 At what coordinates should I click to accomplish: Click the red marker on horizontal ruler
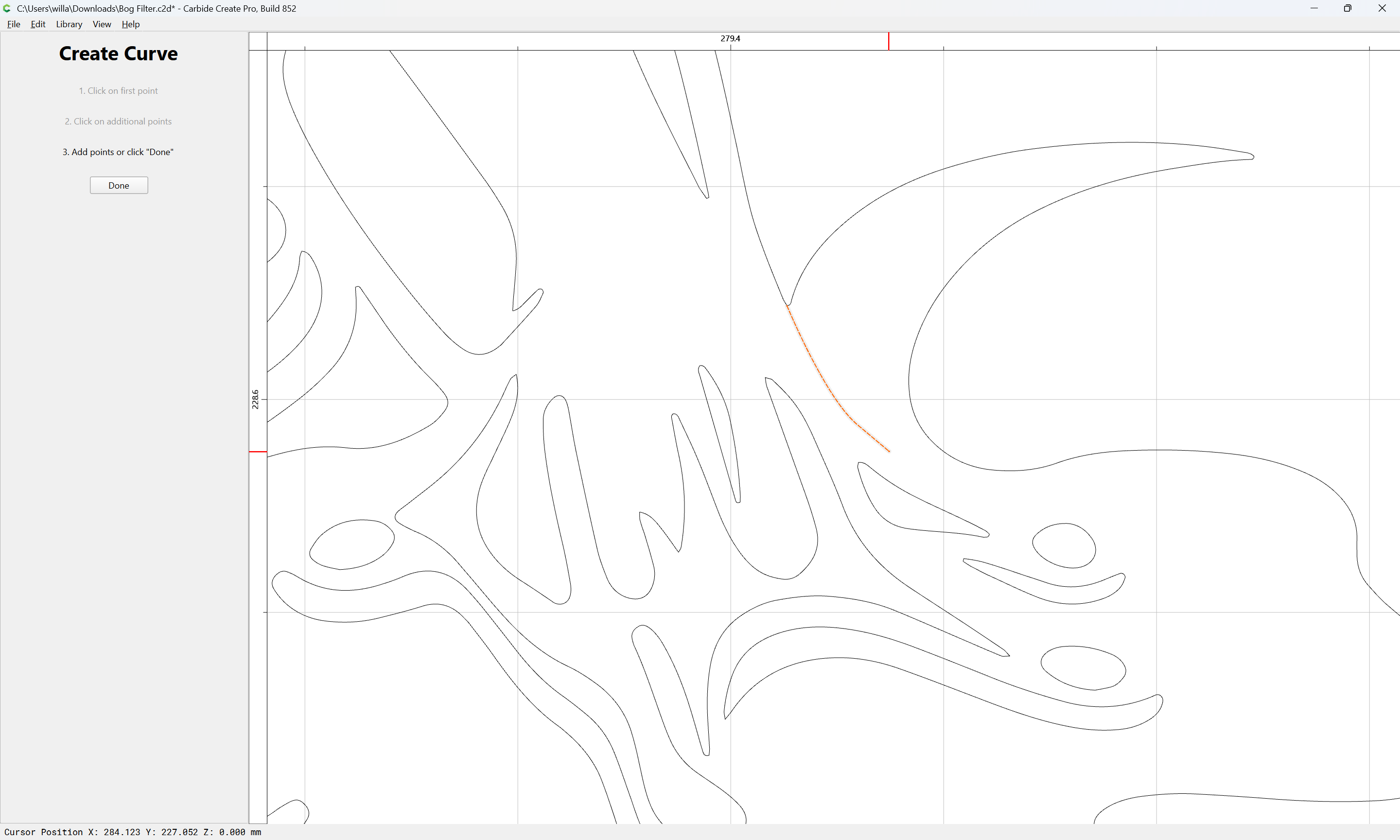tap(889, 41)
